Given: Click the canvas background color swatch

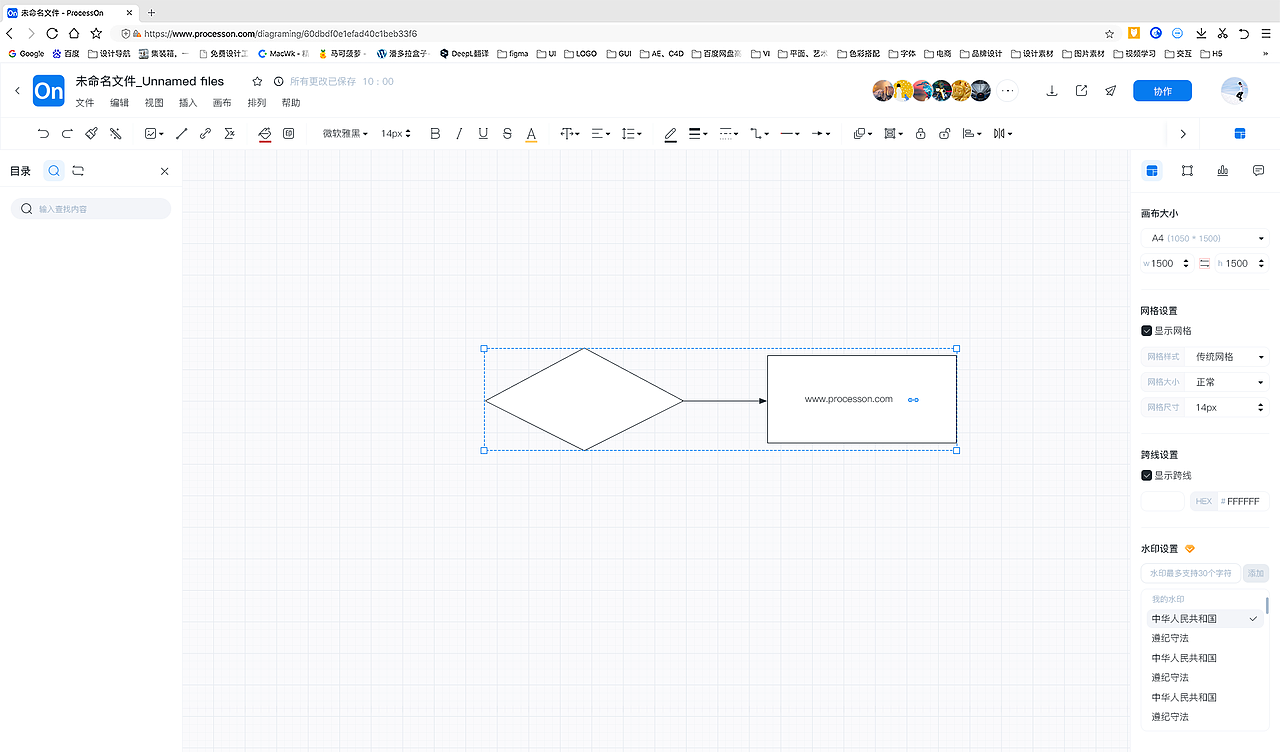Looking at the screenshot, I should coord(1163,501).
